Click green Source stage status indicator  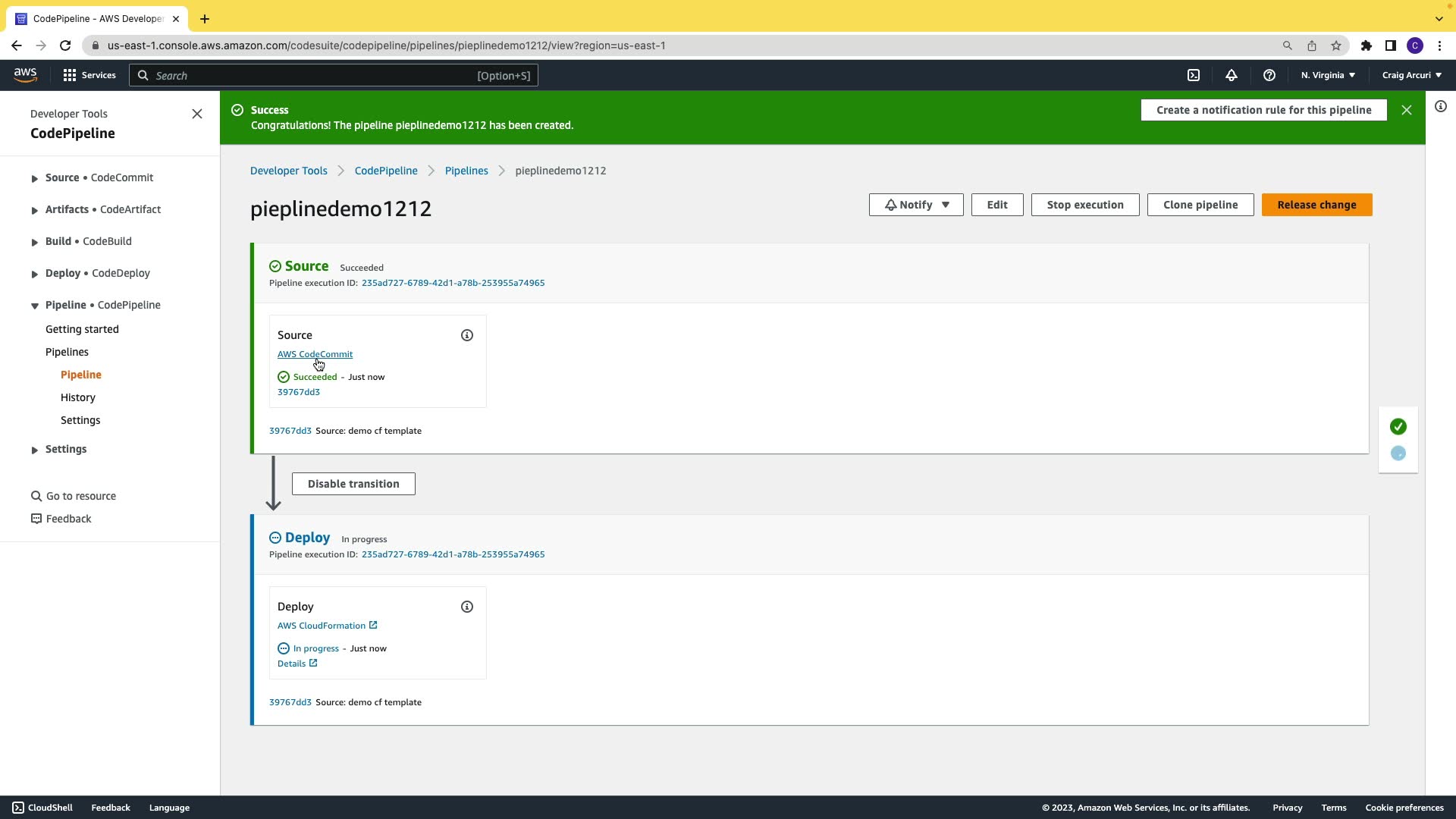pyautogui.click(x=1398, y=427)
